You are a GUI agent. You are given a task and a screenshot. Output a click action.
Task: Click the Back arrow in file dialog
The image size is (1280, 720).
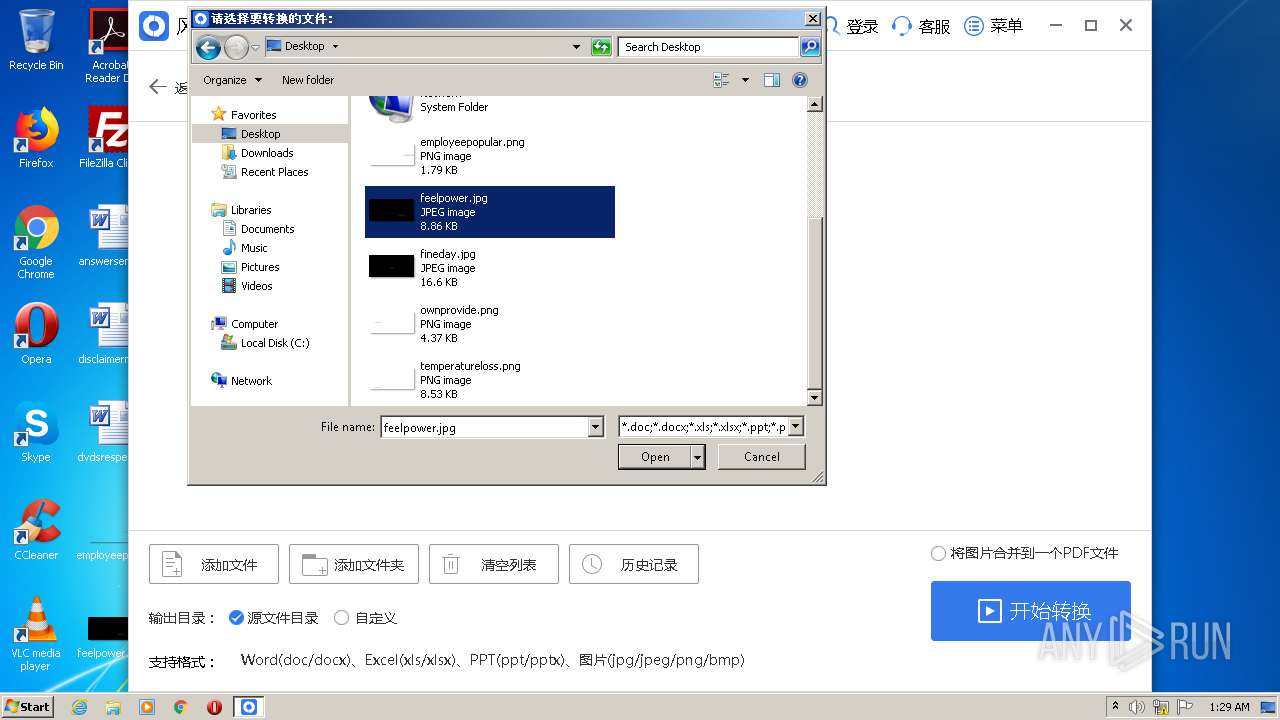(208, 47)
